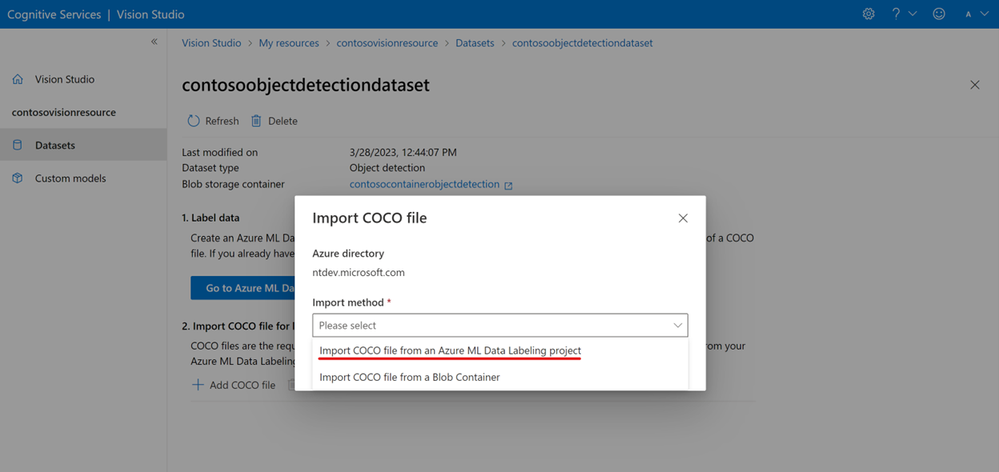Click the Azure directory label
999x472 pixels.
point(348,254)
